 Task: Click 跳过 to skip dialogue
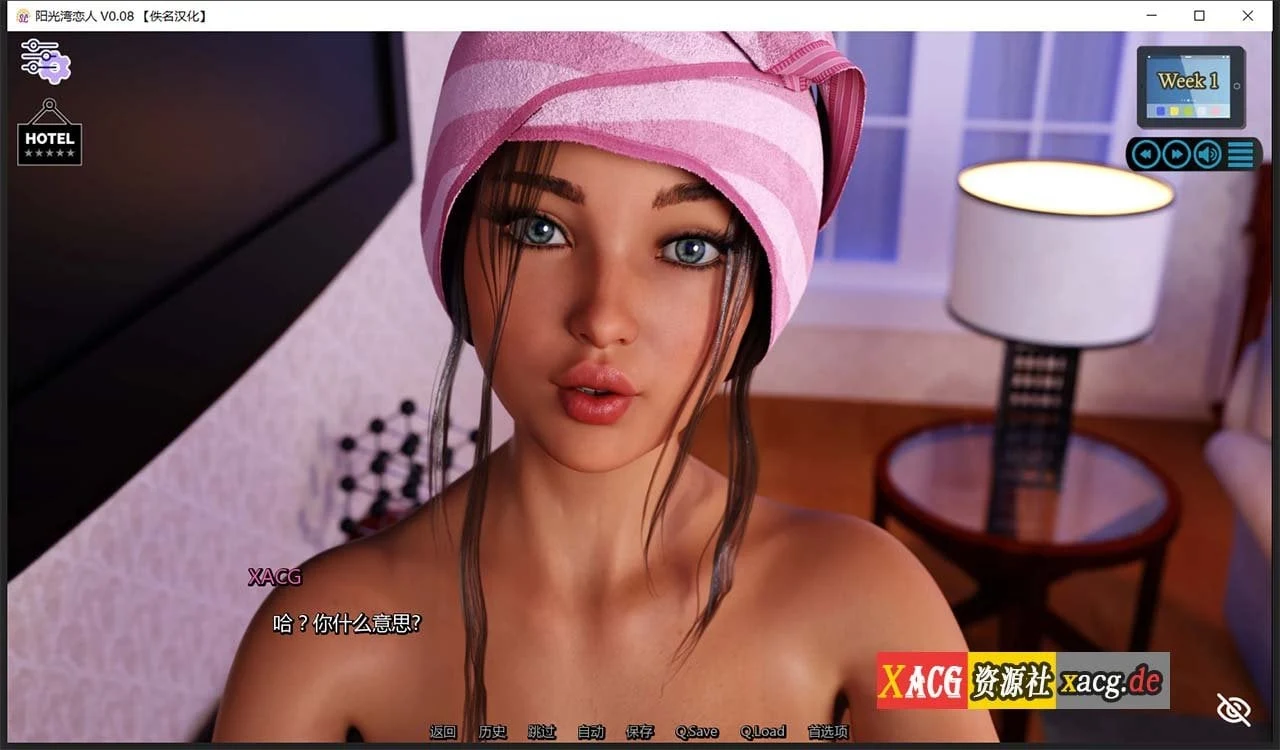pyautogui.click(x=542, y=732)
